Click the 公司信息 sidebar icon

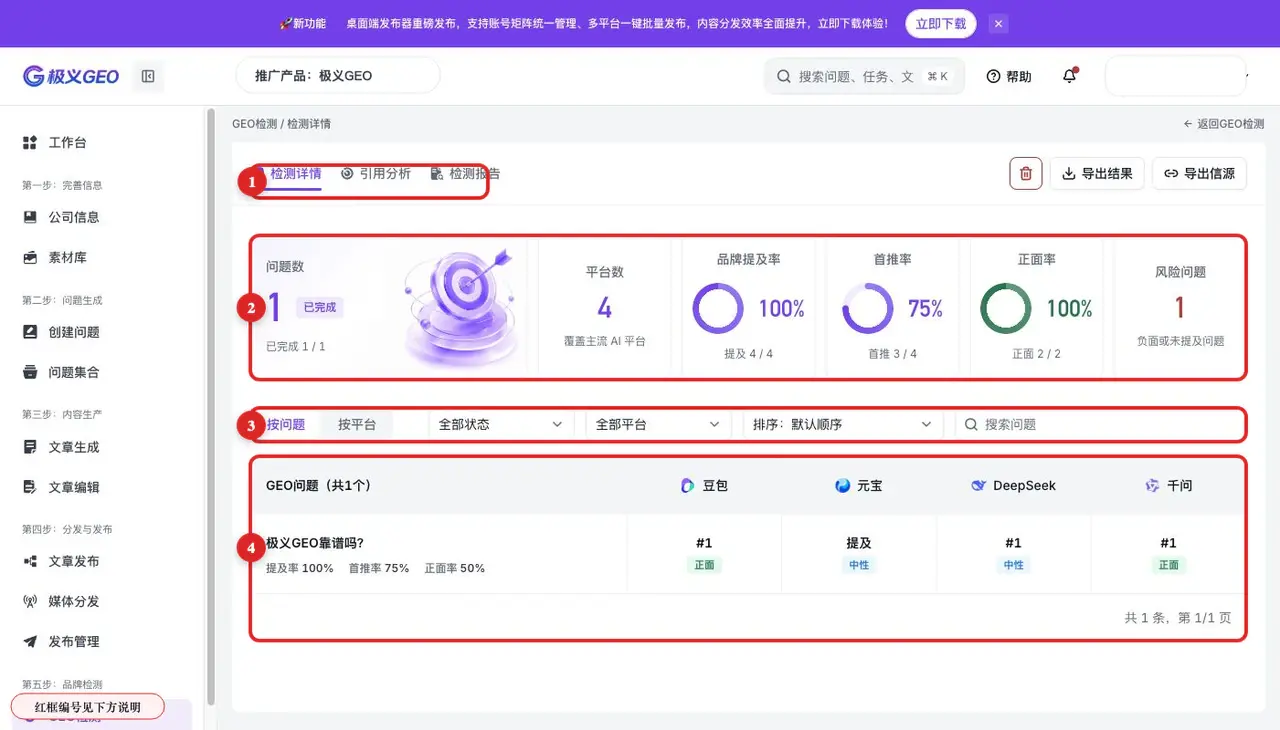[30, 217]
